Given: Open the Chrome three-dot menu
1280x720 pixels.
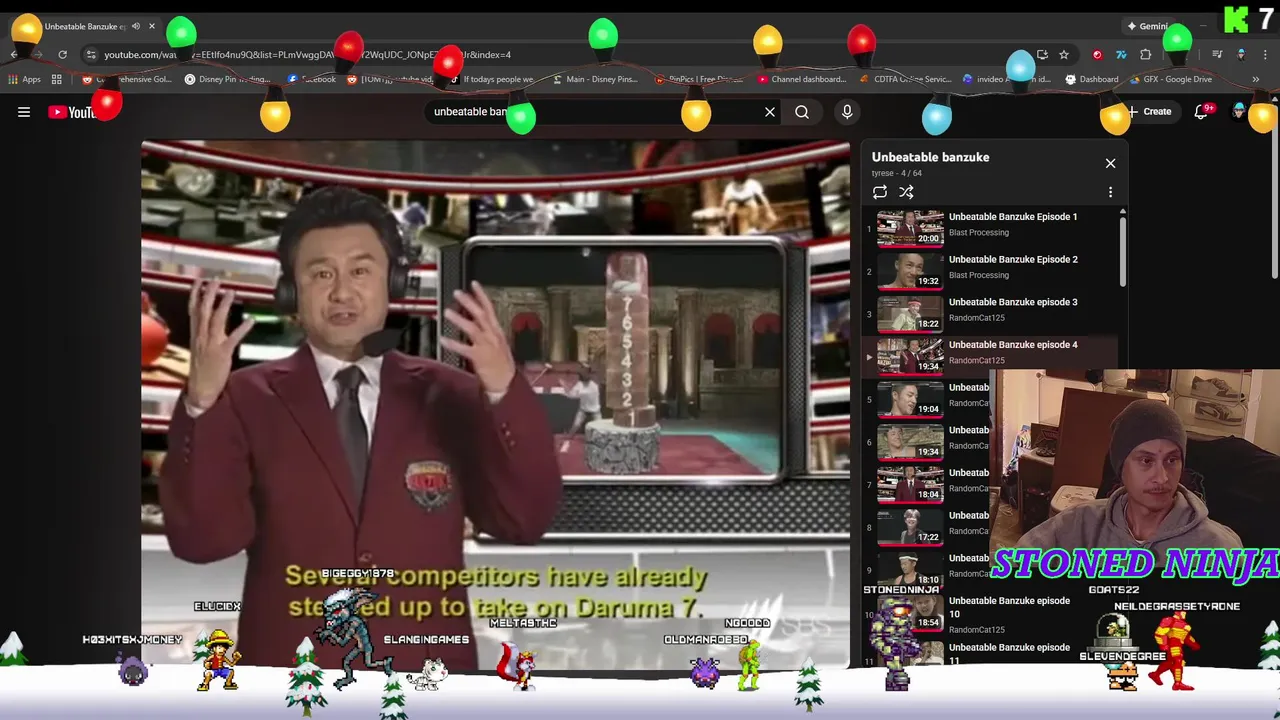Looking at the screenshot, I should point(1265,55).
